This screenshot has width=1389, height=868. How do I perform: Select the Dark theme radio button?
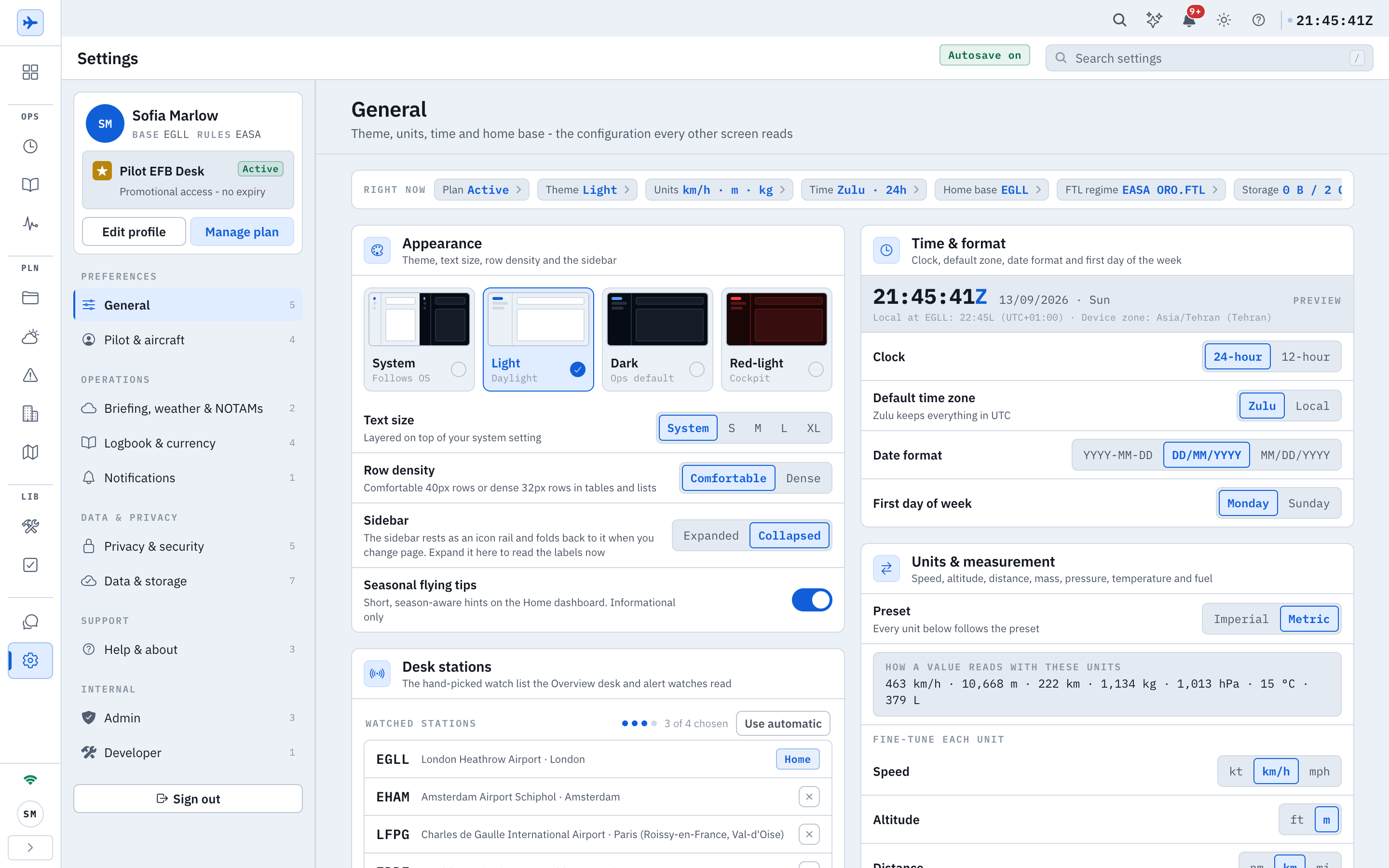pos(697,369)
